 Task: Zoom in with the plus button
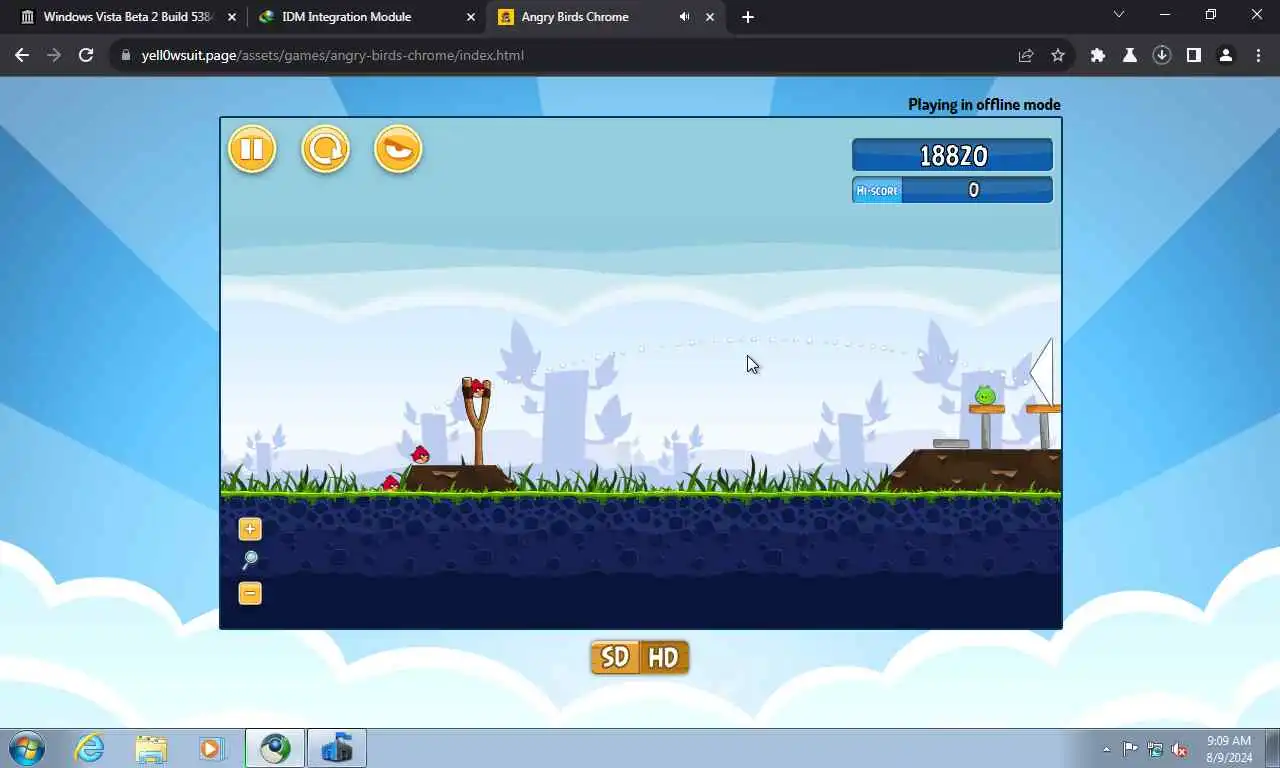pos(250,529)
